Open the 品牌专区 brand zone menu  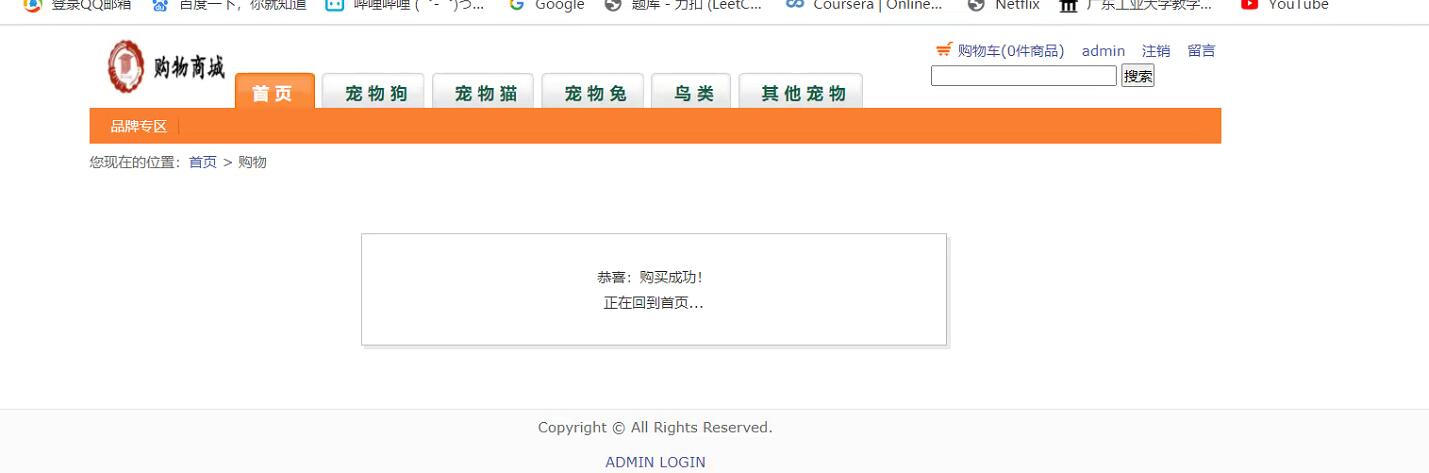coord(139,126)
